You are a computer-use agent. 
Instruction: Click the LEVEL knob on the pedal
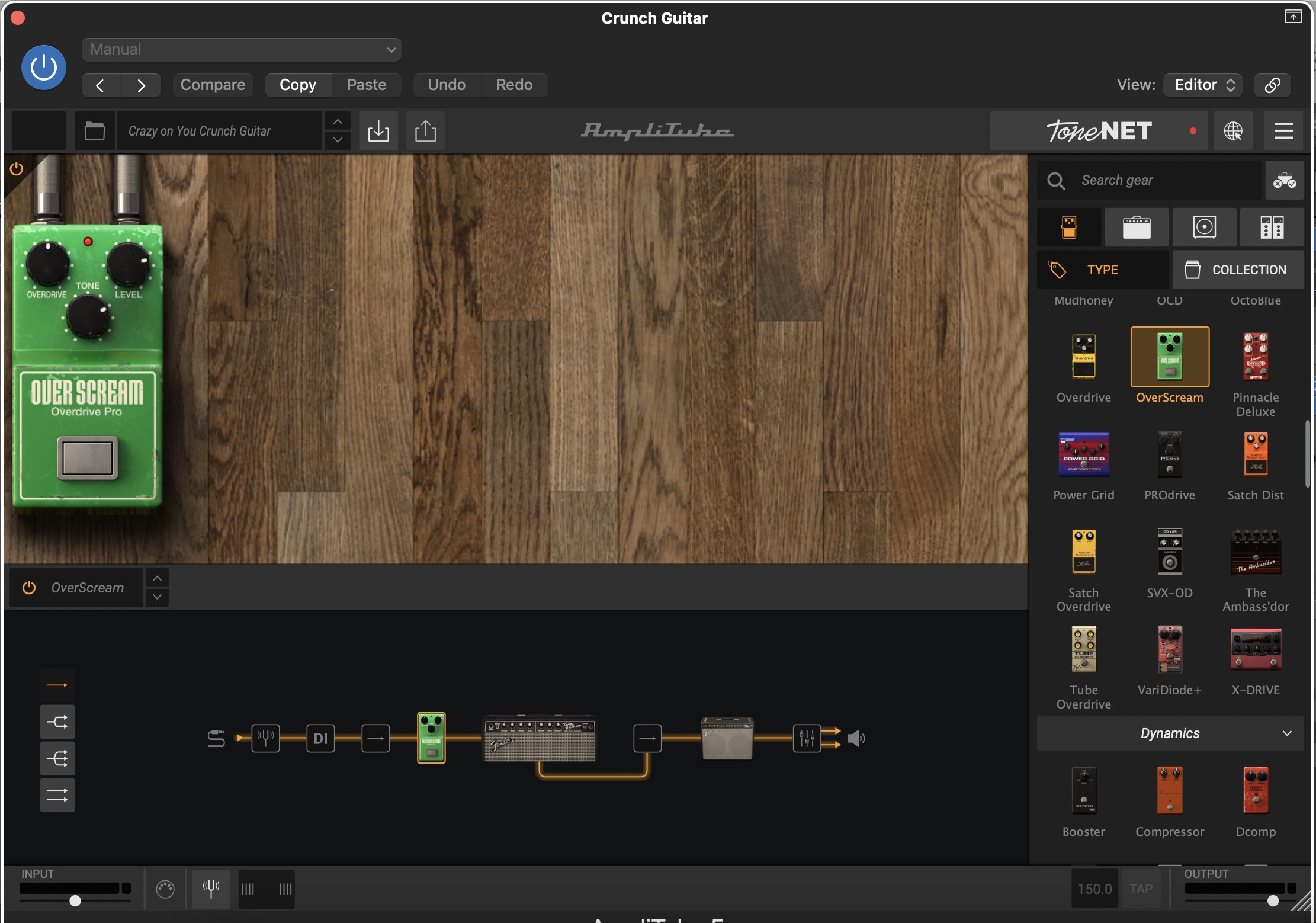pyautogui.click(x=128, y=264)
